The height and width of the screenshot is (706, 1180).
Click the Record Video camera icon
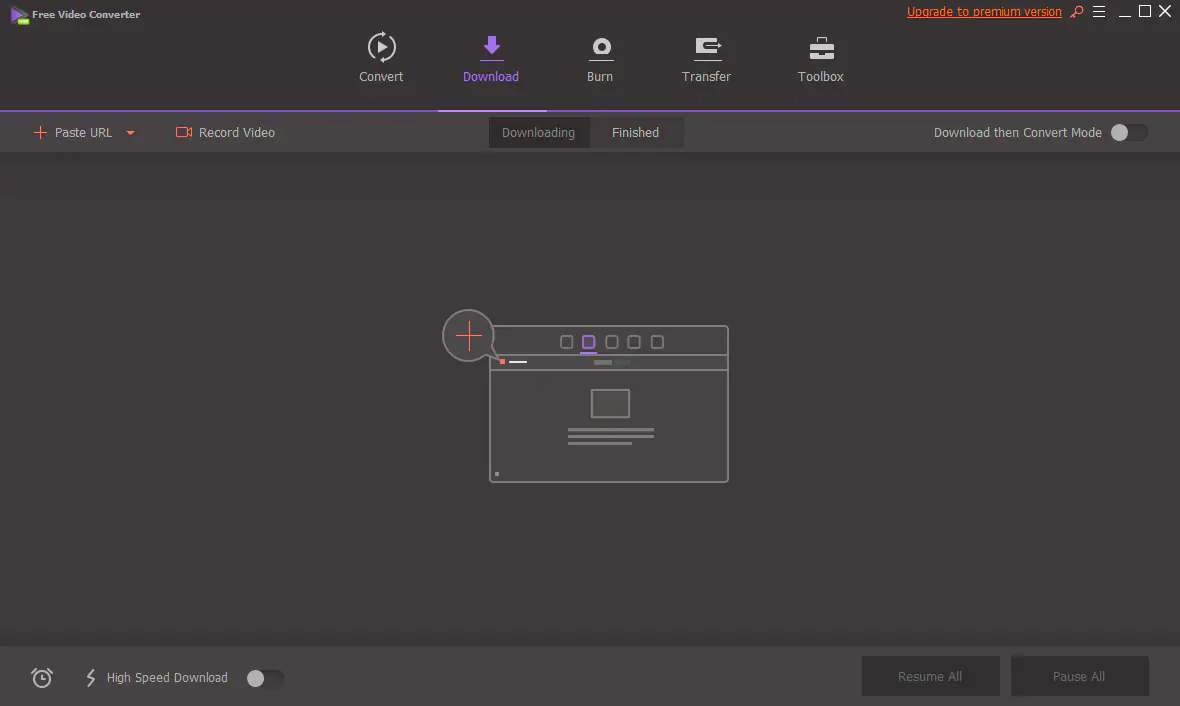tap(184, 132)
